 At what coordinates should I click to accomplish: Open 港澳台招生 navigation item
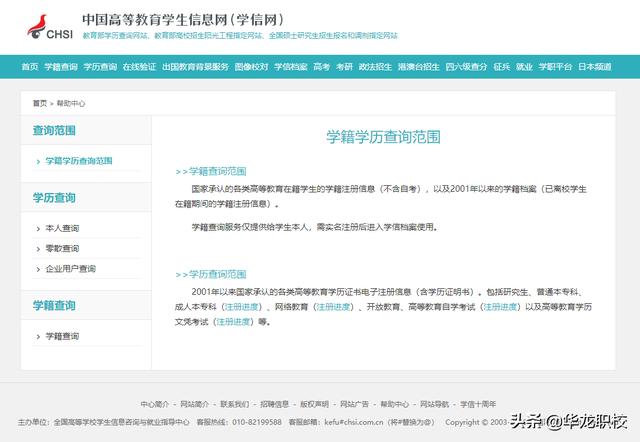click(x=419, y=67)
